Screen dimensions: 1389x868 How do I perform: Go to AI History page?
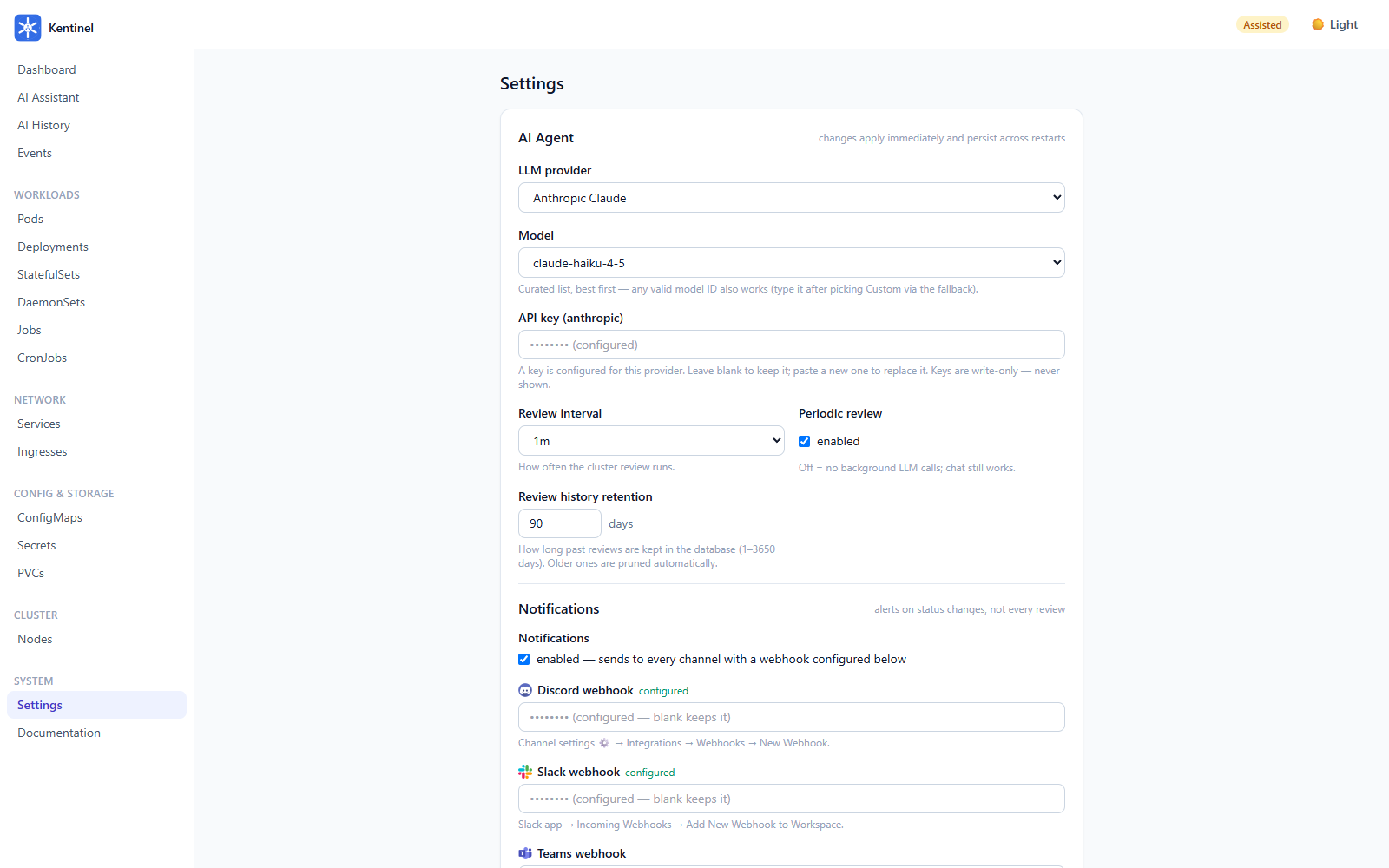96,125
